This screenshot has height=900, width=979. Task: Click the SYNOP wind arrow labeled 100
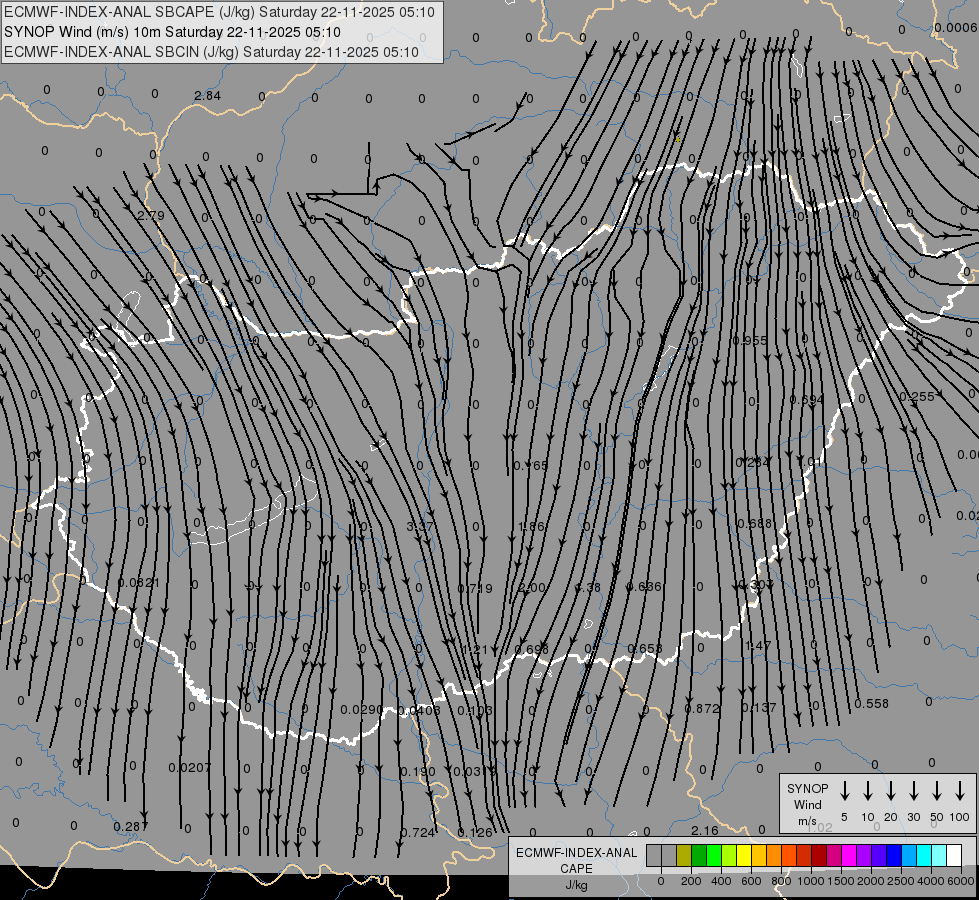tap(960, 791)
